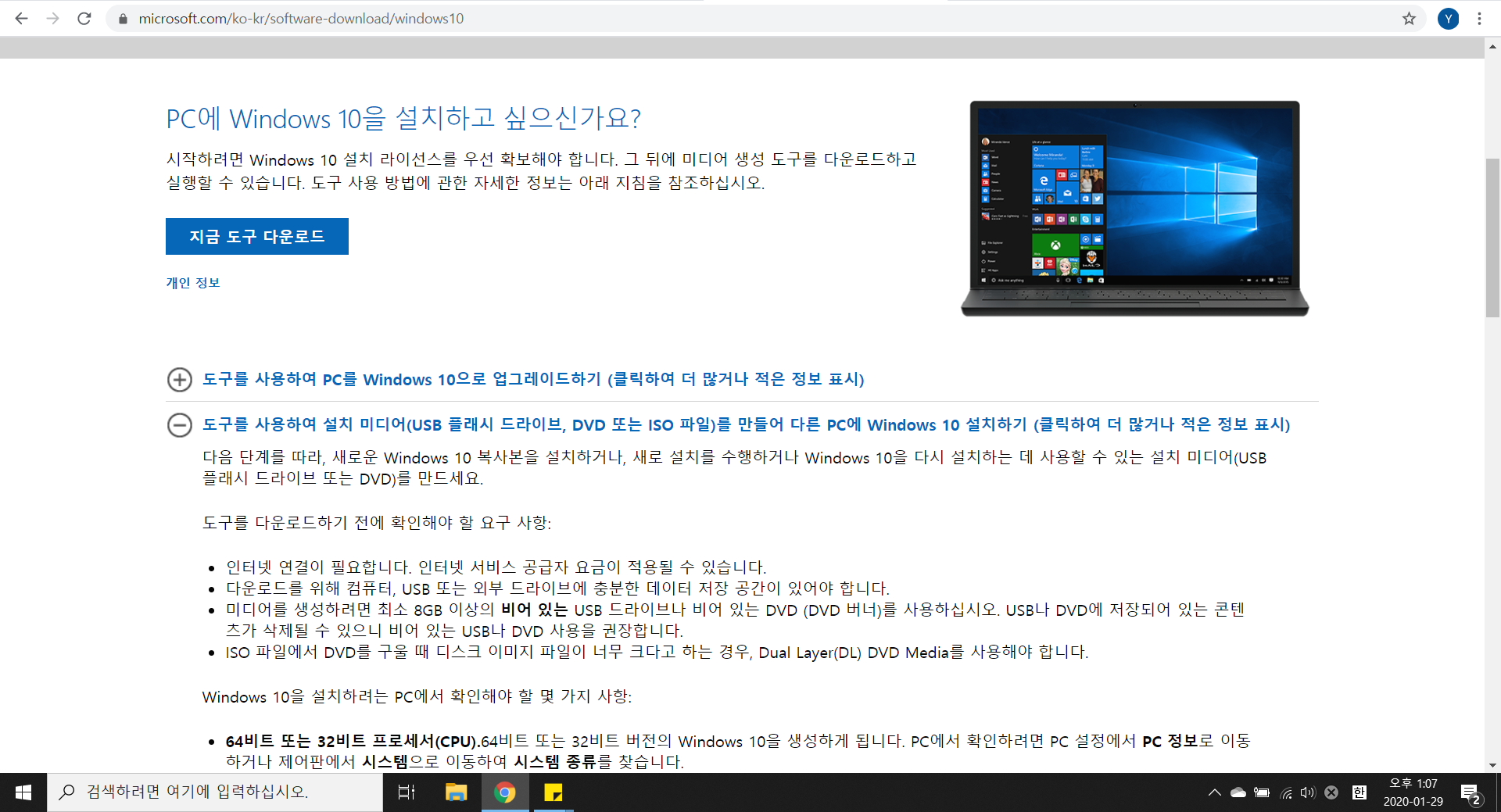Open Sticky Notes from the taskbar
Viewport: 1501px width, 812px height.
coord(553,792)
